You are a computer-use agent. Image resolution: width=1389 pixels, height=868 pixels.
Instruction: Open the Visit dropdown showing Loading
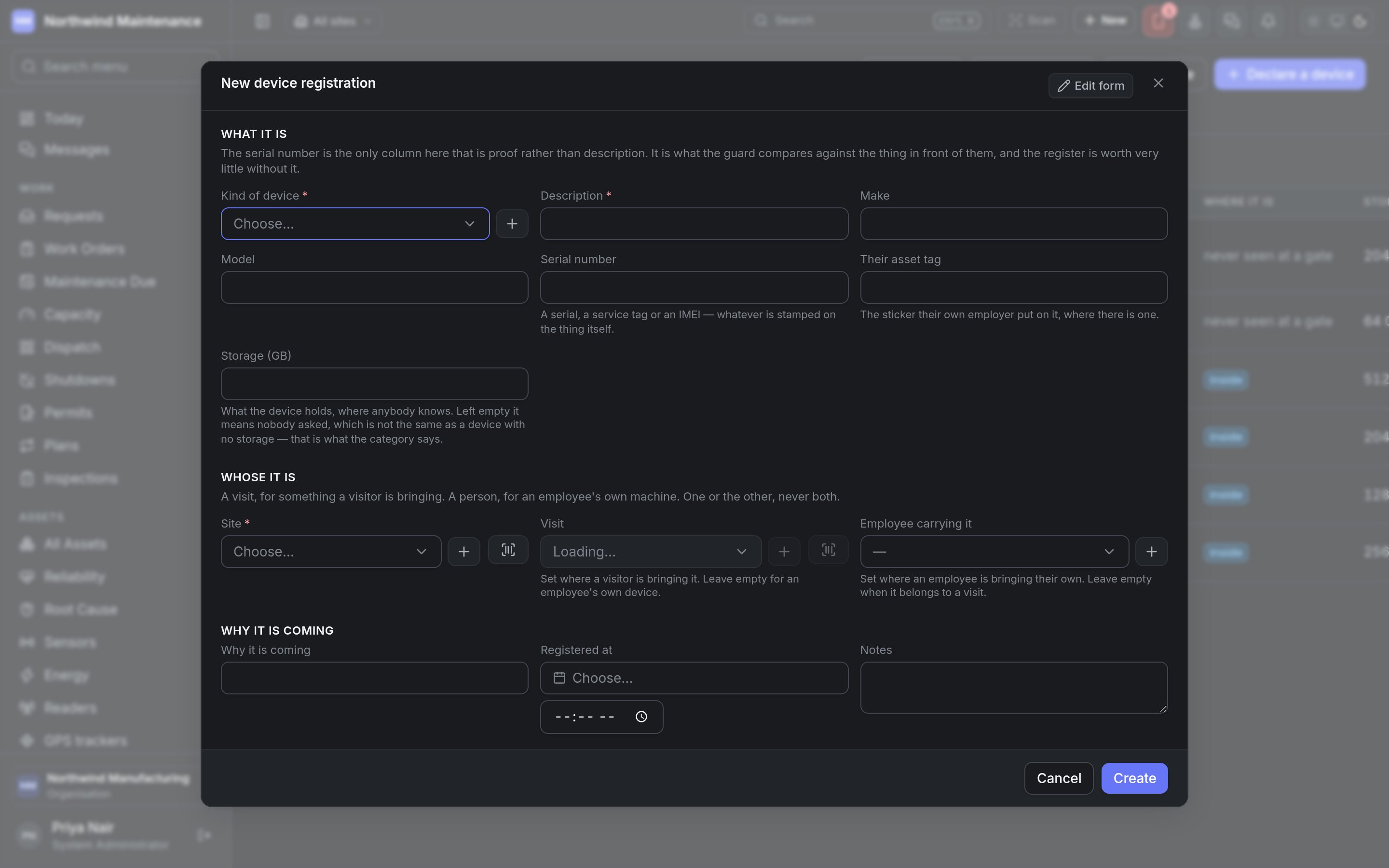tap(651, 552)
